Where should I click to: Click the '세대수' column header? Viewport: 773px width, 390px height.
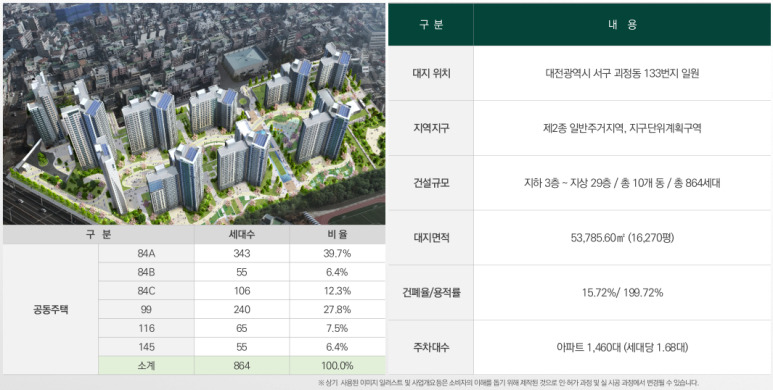click(242, 235)
